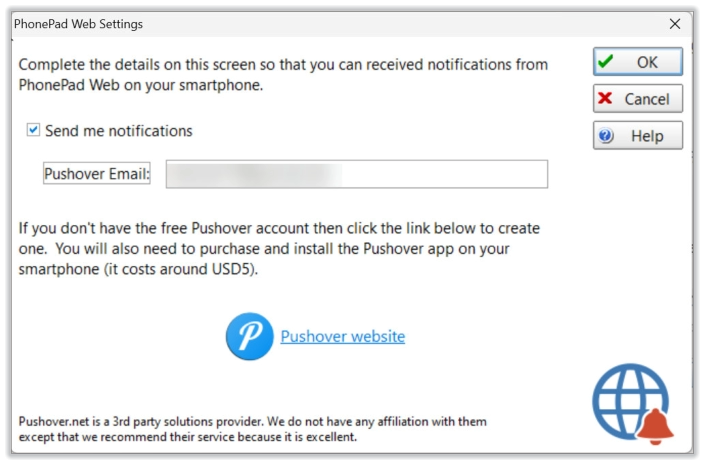Image resolution: width=705 pixels, height=465 pixels.
Task: Click the 'Complete the details' instruction text
Action: [x=283, y=75]
